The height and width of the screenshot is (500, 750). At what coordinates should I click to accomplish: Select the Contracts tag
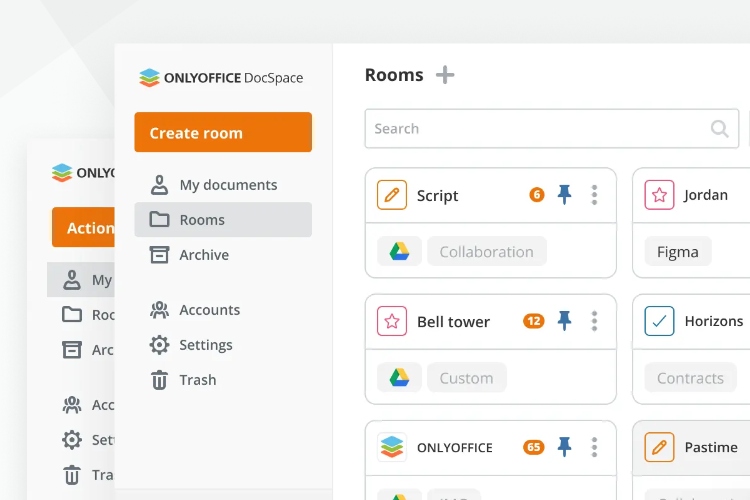[690, 378]
